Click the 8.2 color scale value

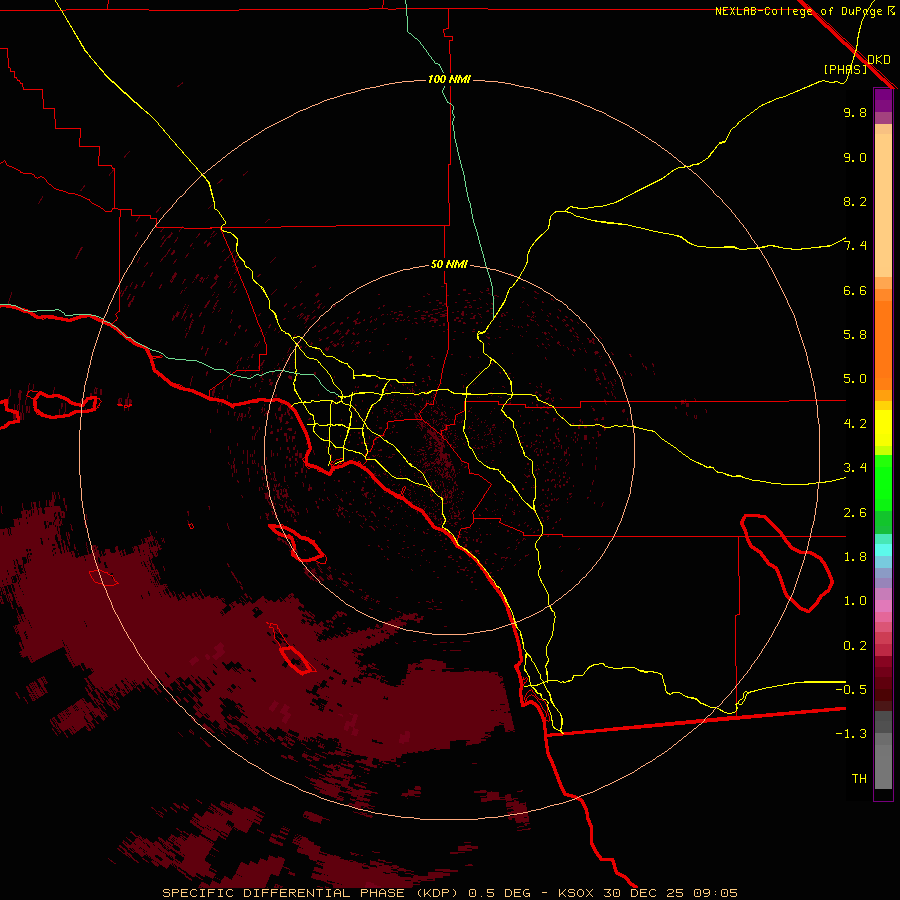(855, 201)
